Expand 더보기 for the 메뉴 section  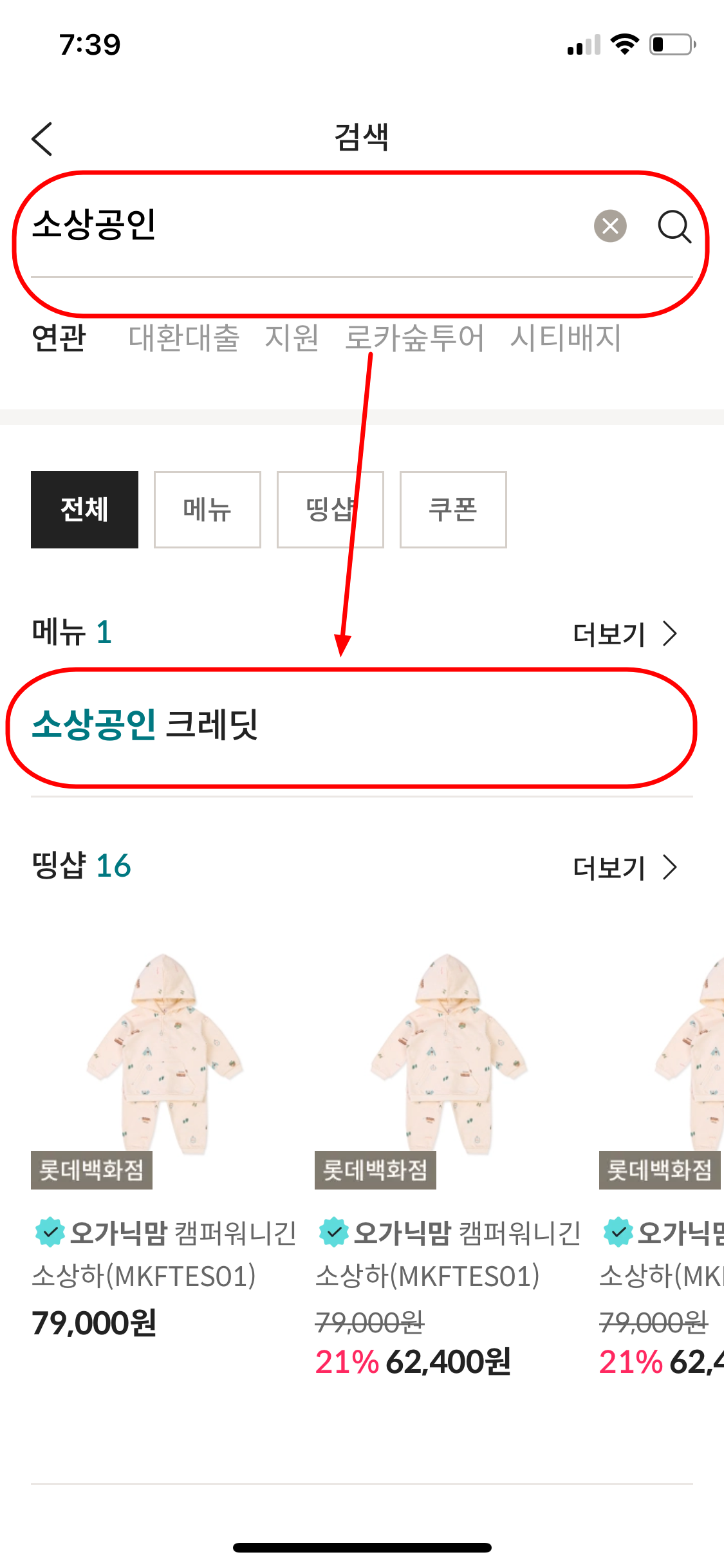tap(625, 634)
